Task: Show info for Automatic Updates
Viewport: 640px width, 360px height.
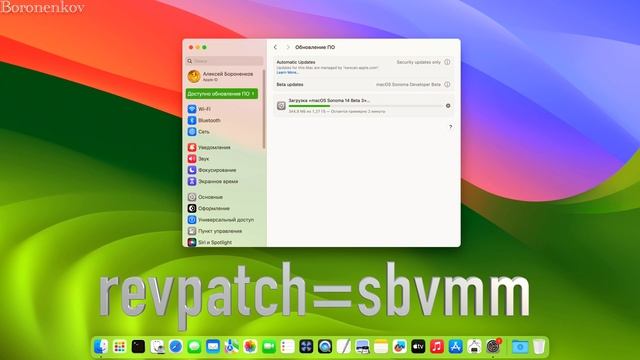Action: click(447, 62)
